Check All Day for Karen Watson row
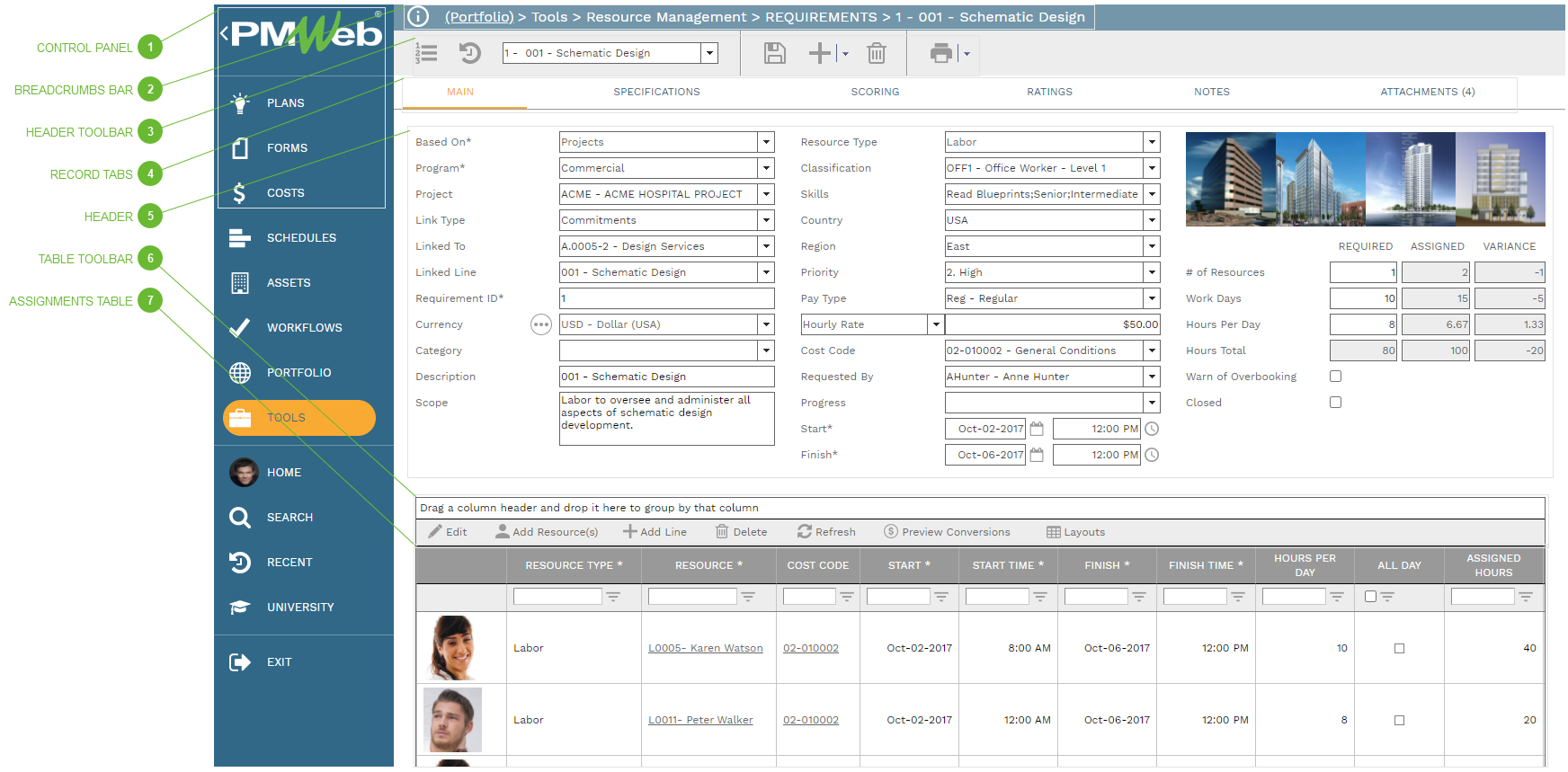Screen dimensions: 1568x772 [x=1399, y=649]
